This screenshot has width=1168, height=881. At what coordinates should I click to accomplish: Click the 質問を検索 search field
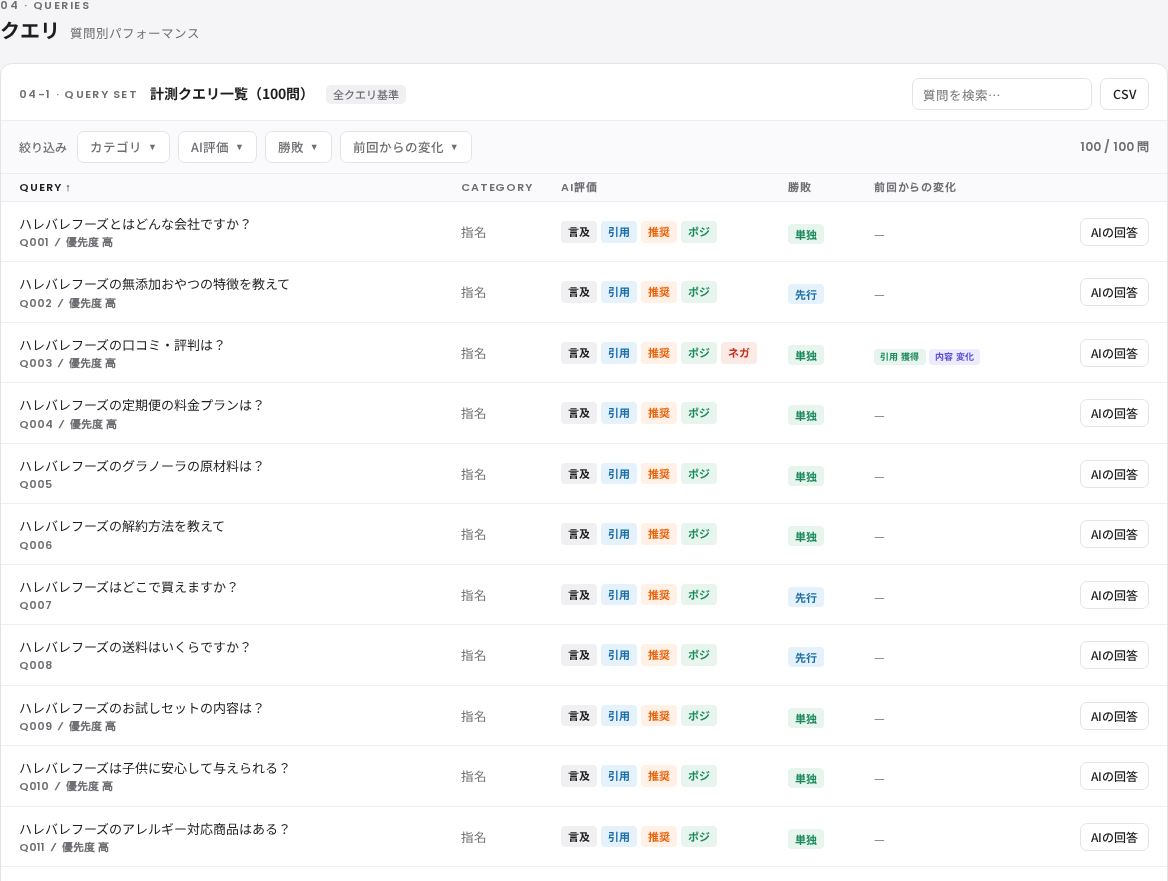(1001, 95)
